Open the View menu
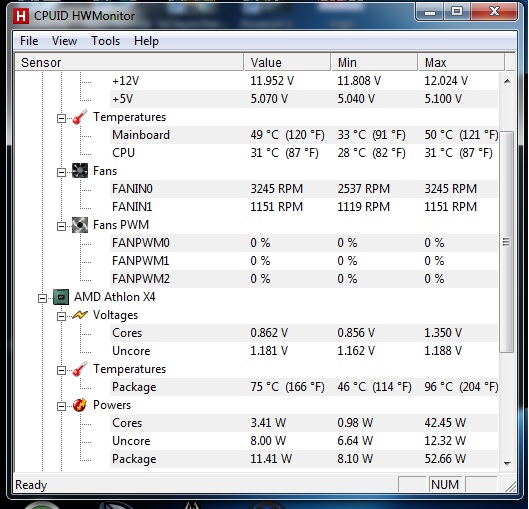Image resolution: width=529 pixels, height=509 pixels. pos(64,41)
